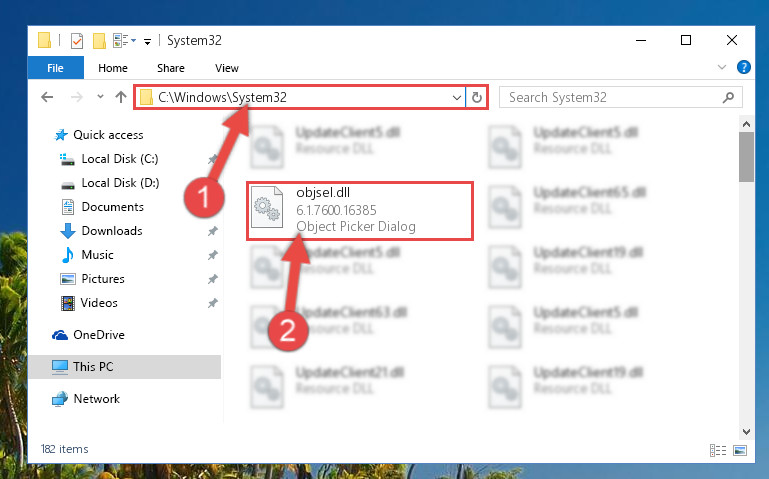Click the OneDrive cloud icon
Image resolution: width=769 pixels, height=479 pixels.
tap(60, 335)
